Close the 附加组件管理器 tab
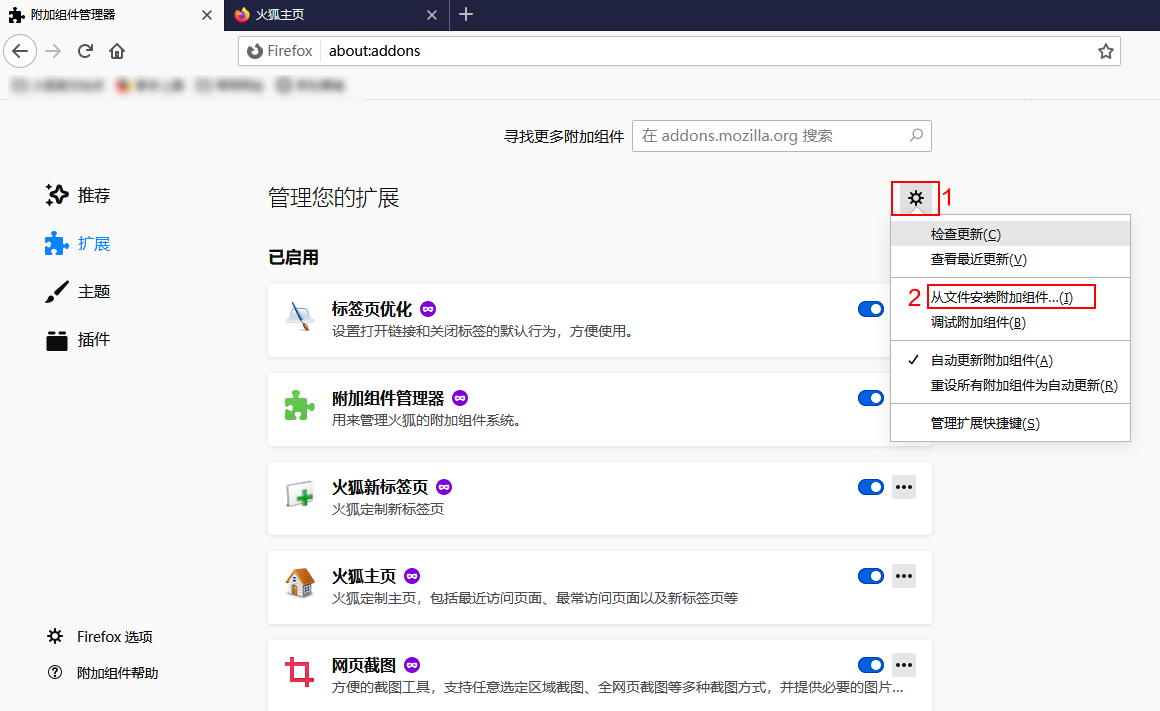The image size is (1160, 711). pyautogui.click(x=207, y=15)
